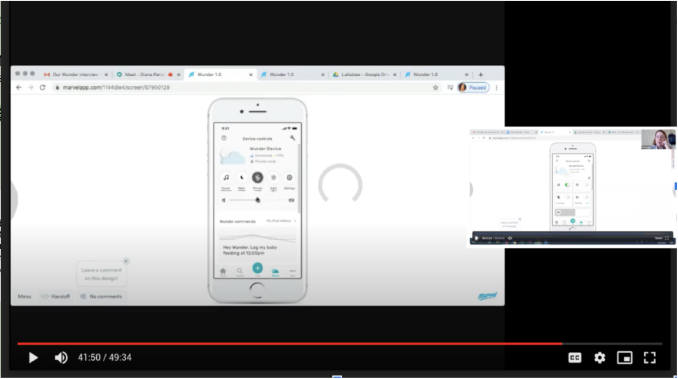
Task: Switch to the Wunder 1.0 tab before Lullabies
Action: 292,74
